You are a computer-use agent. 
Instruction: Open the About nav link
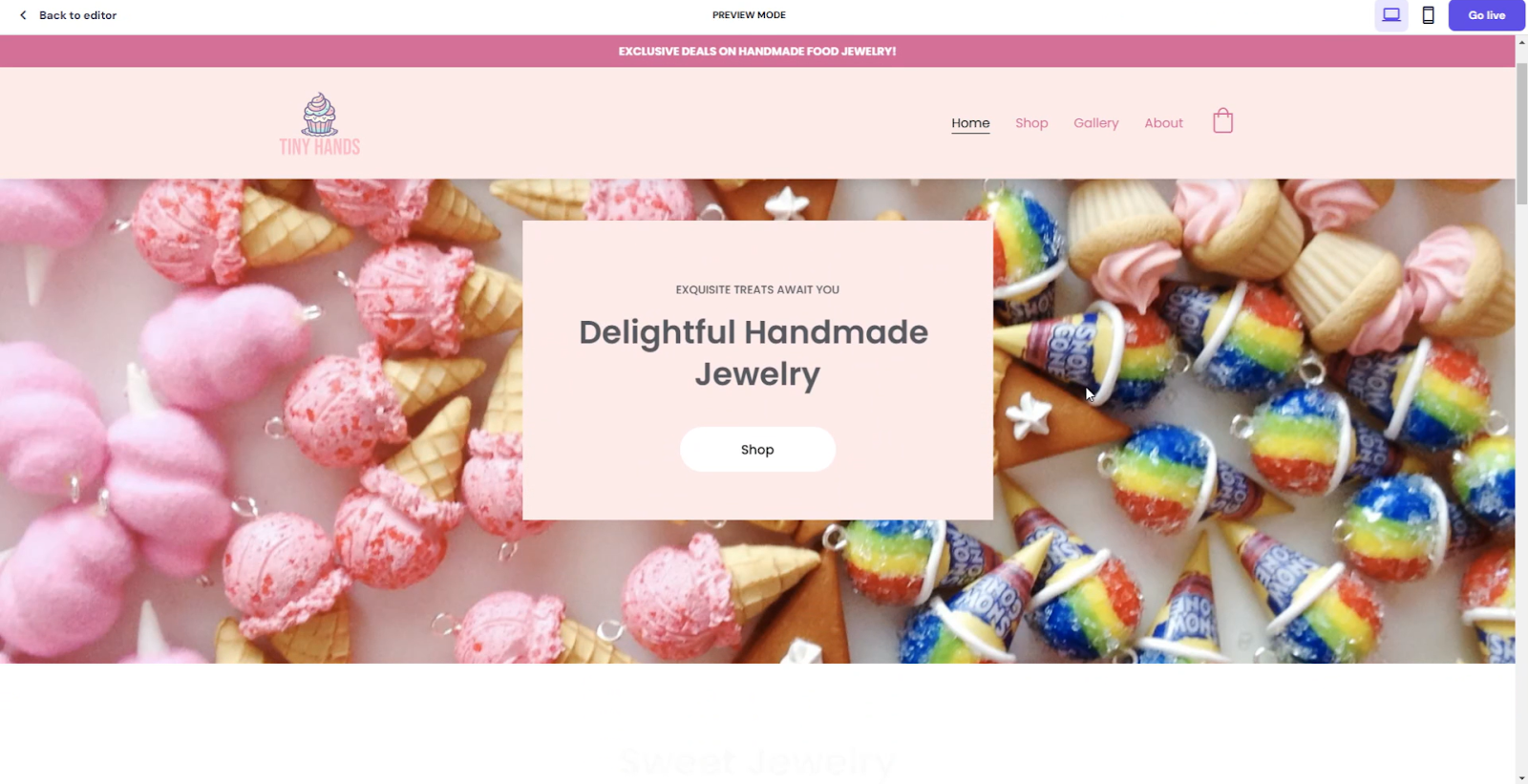pyautogui.click(x=1163, y=123)
